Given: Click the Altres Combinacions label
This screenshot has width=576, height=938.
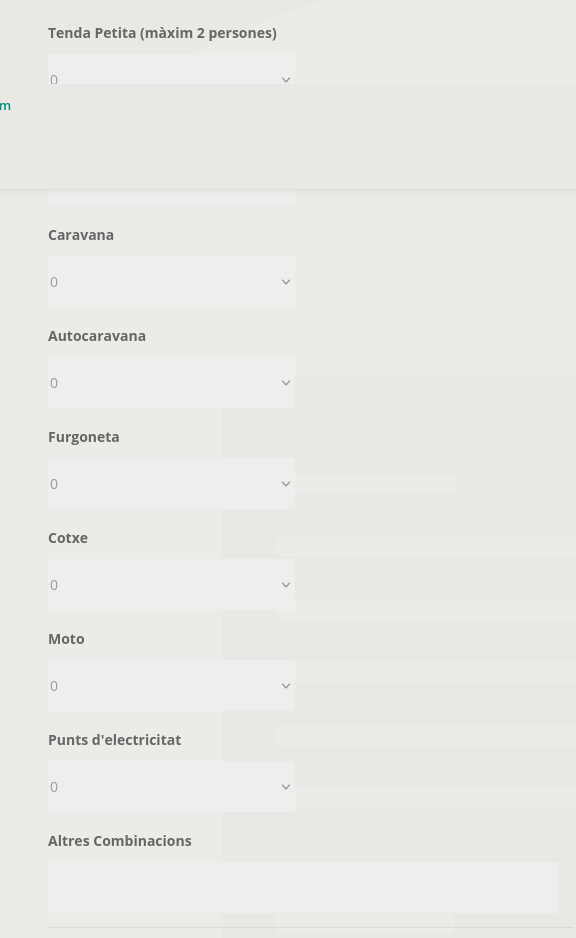Looking at the screenshot, I should coord(120,841).
